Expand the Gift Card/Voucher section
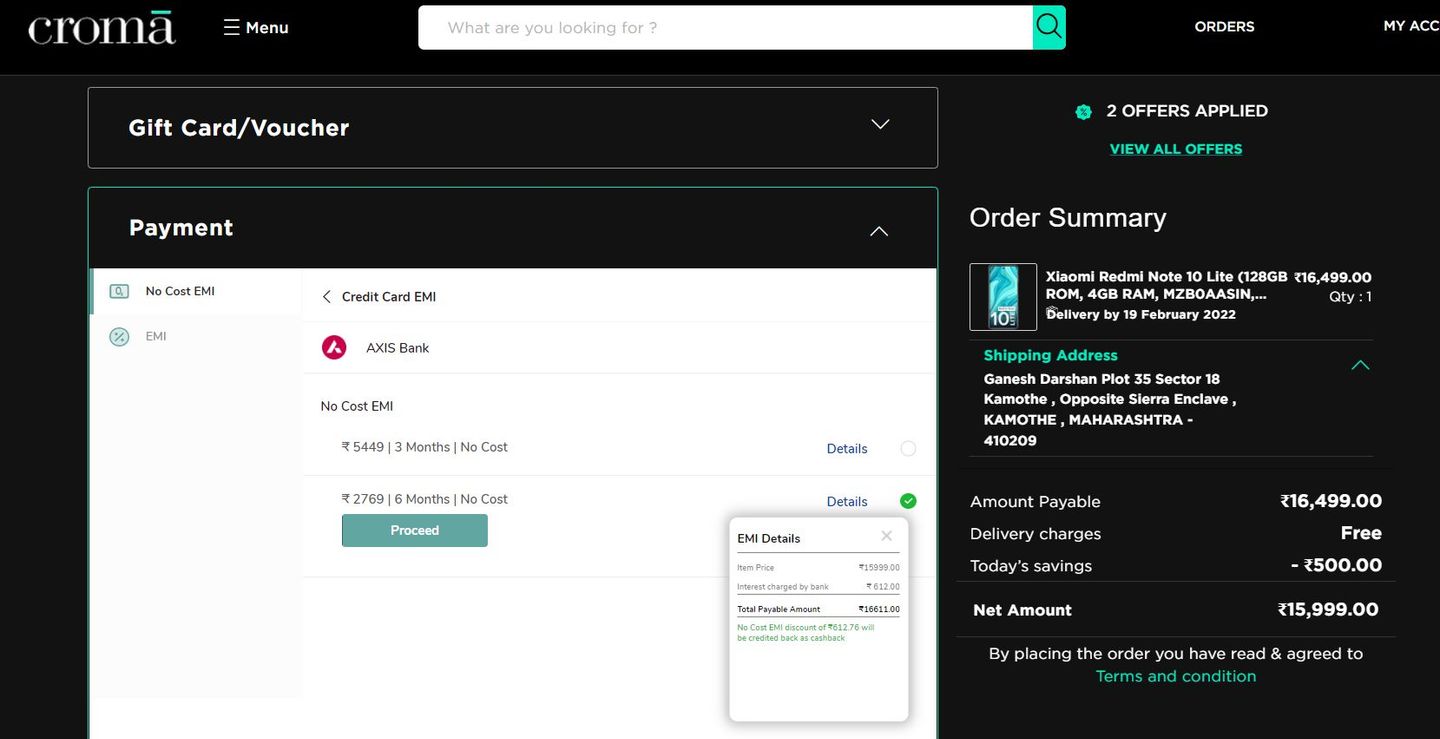 coord(879,125)
